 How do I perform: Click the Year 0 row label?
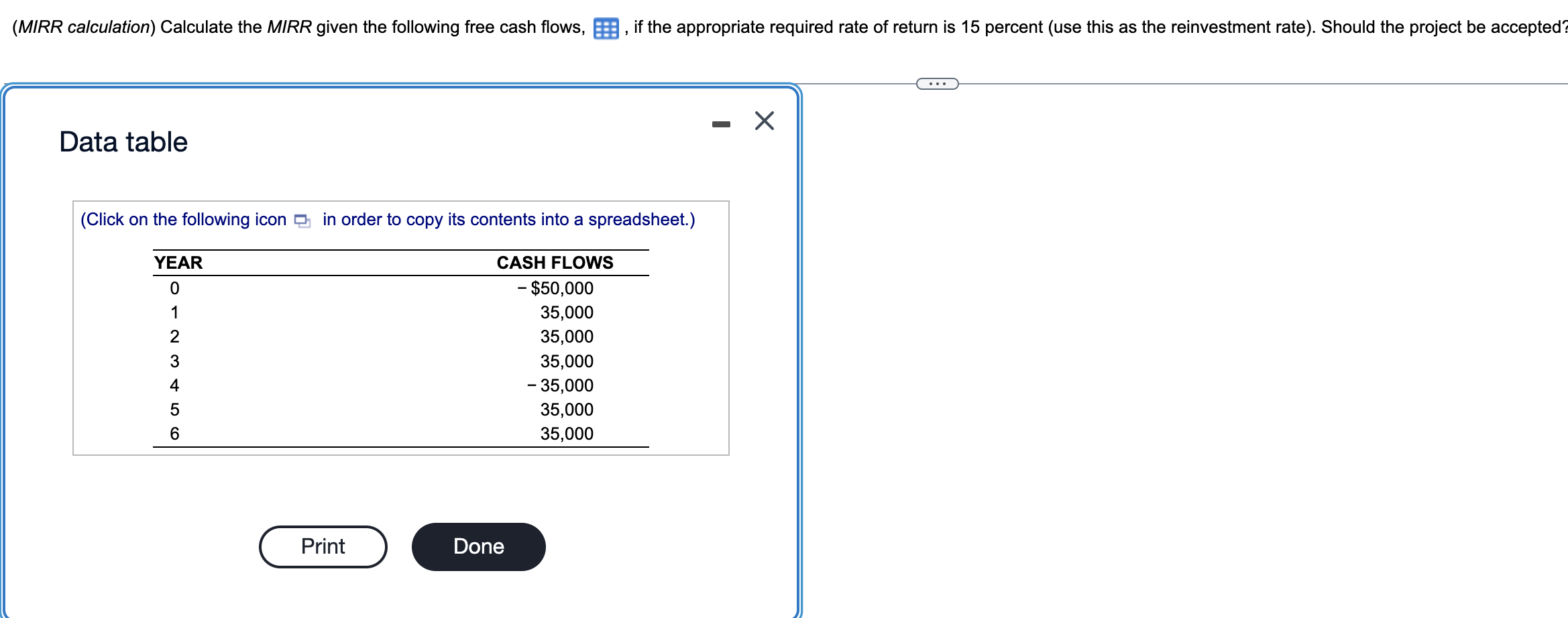coord(175,288)
